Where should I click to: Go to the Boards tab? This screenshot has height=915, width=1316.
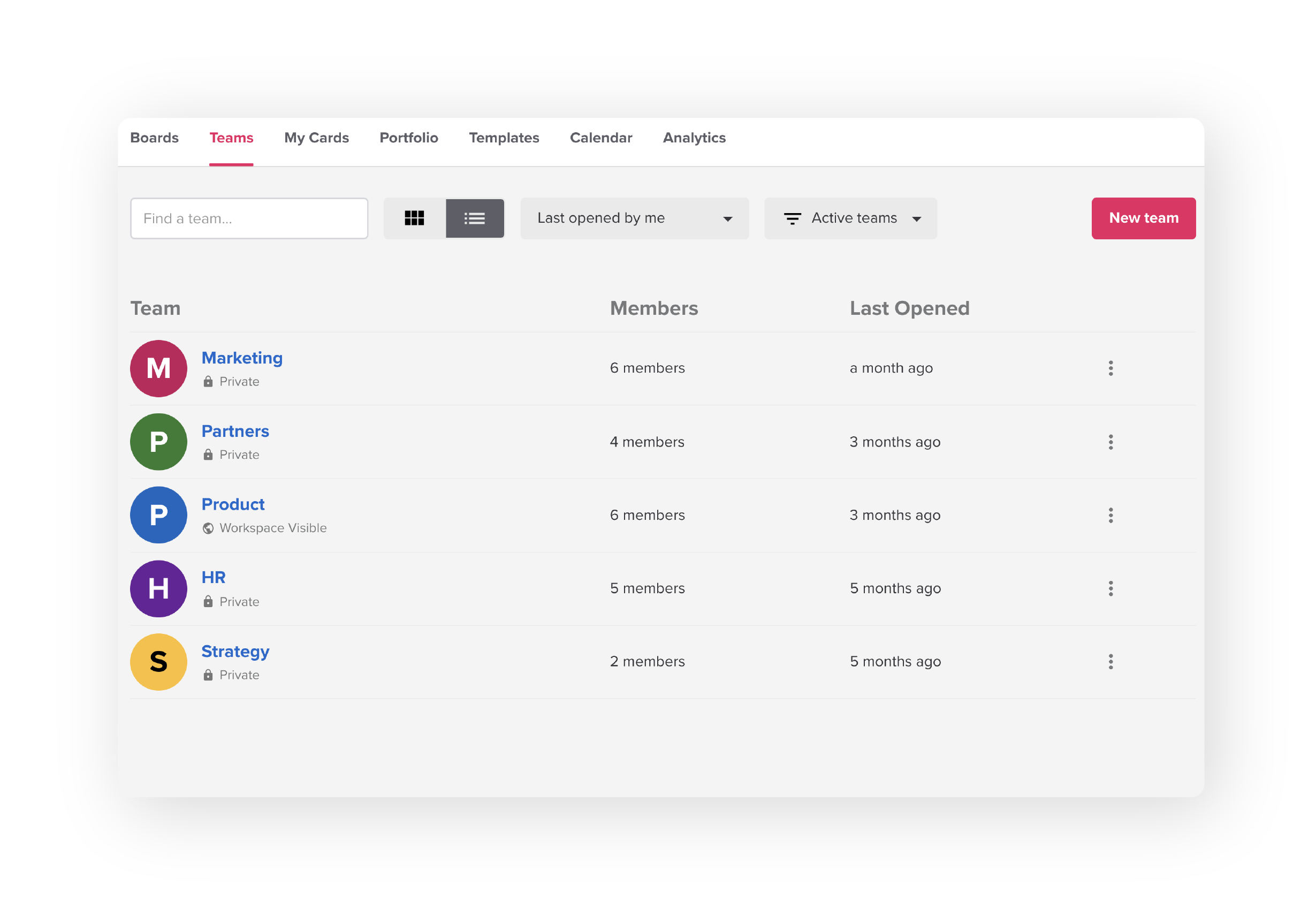(154, 138)
